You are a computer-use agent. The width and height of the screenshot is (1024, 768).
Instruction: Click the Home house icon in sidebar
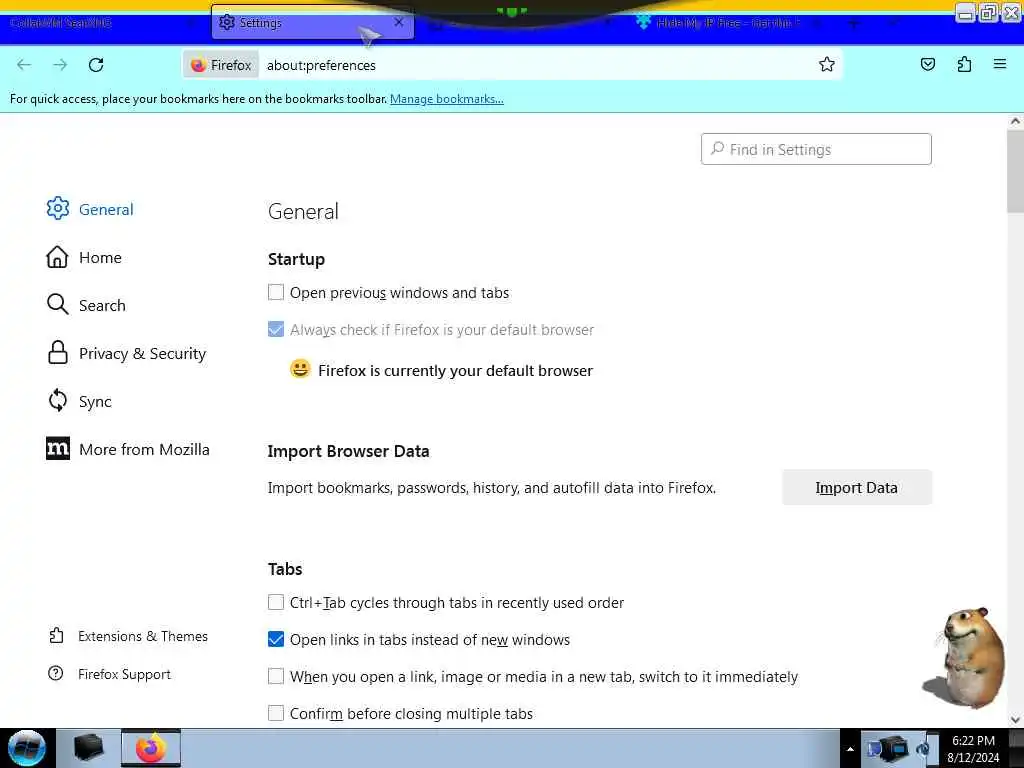point(57,257)
